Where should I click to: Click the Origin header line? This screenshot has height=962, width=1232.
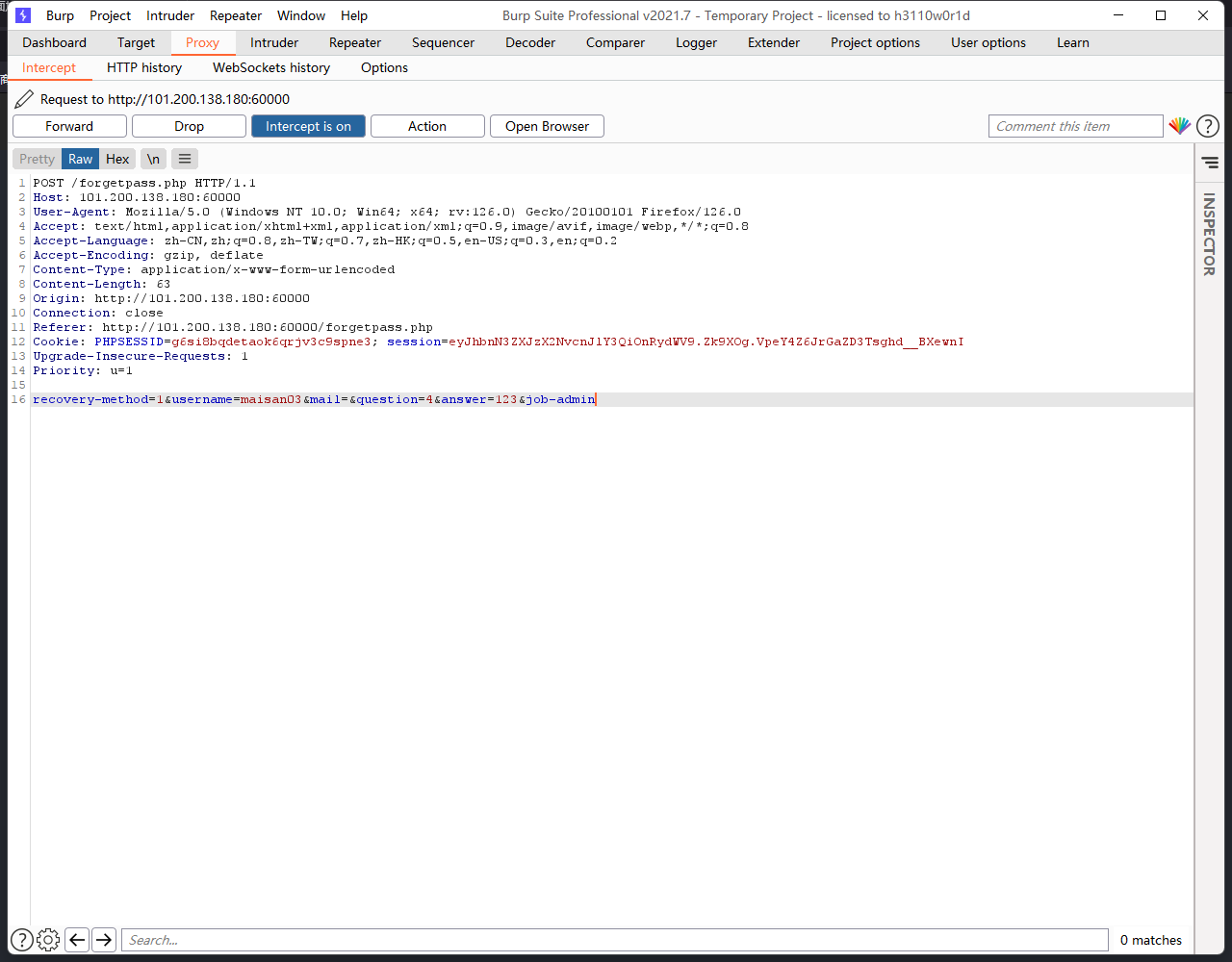coord(171,298)
